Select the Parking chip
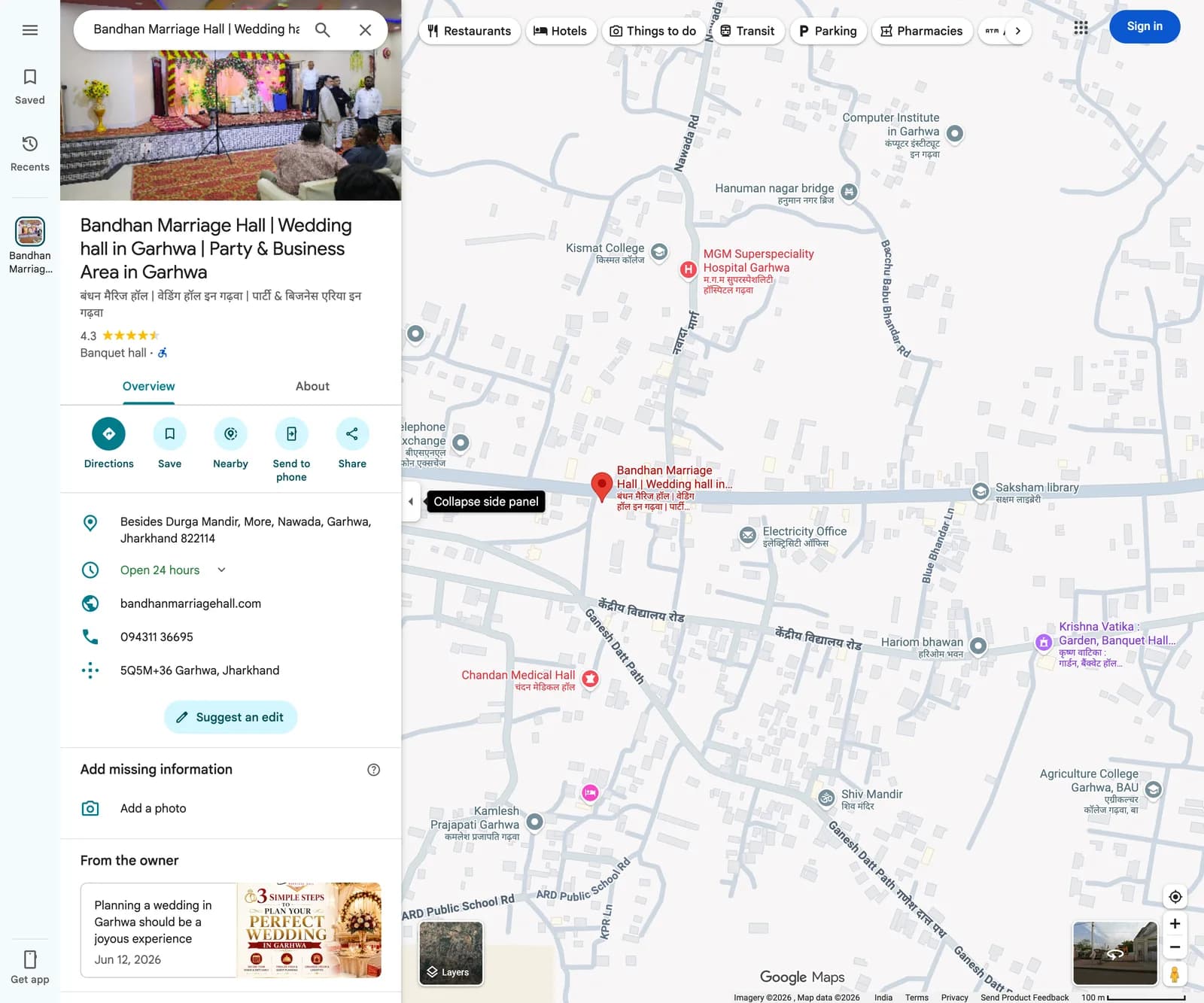The image size is (1204, 1003). point(828,31)
